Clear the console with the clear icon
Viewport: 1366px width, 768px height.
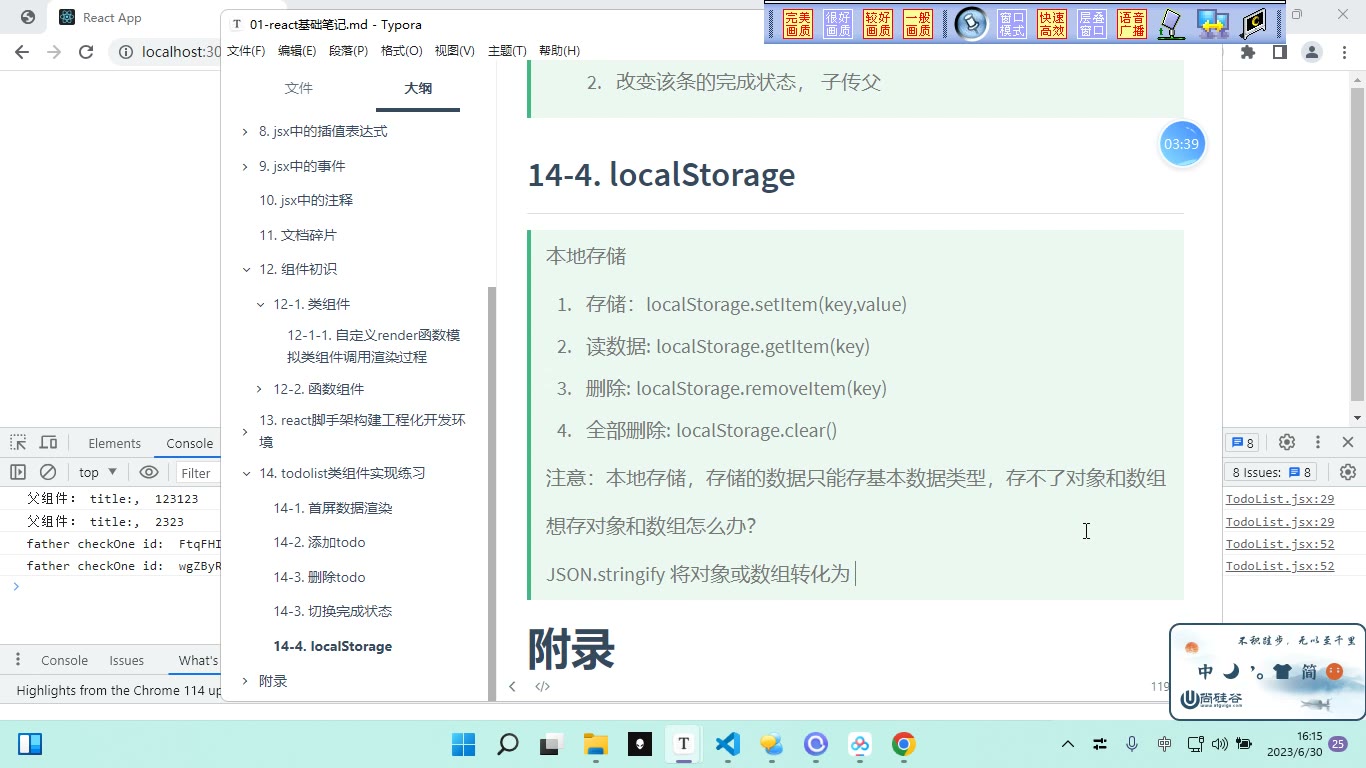coord(48,472)
